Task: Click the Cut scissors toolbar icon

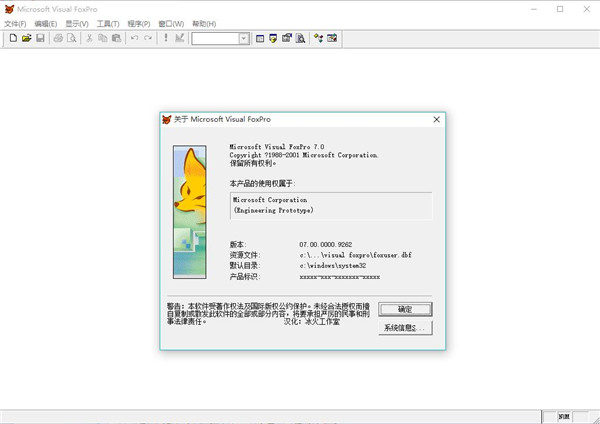Action: coord(89,38)
